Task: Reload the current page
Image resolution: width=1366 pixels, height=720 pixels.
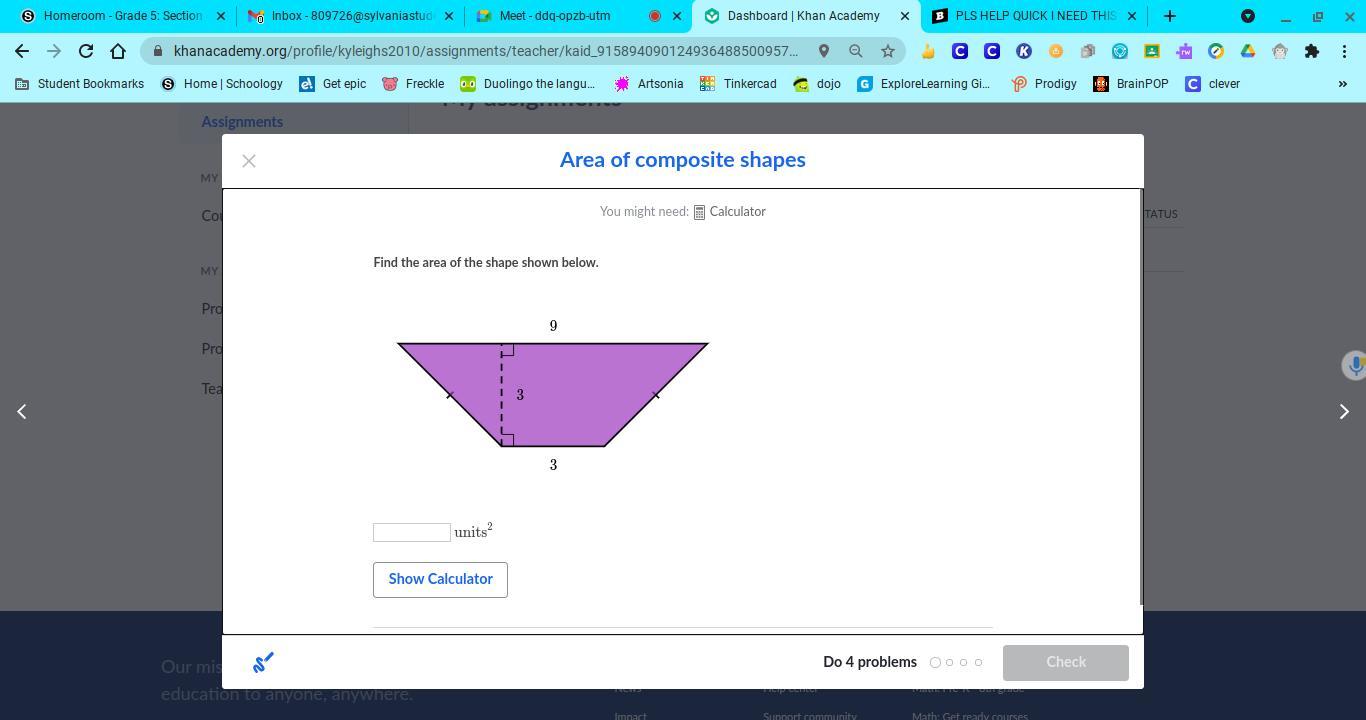Action: [86, 51]
